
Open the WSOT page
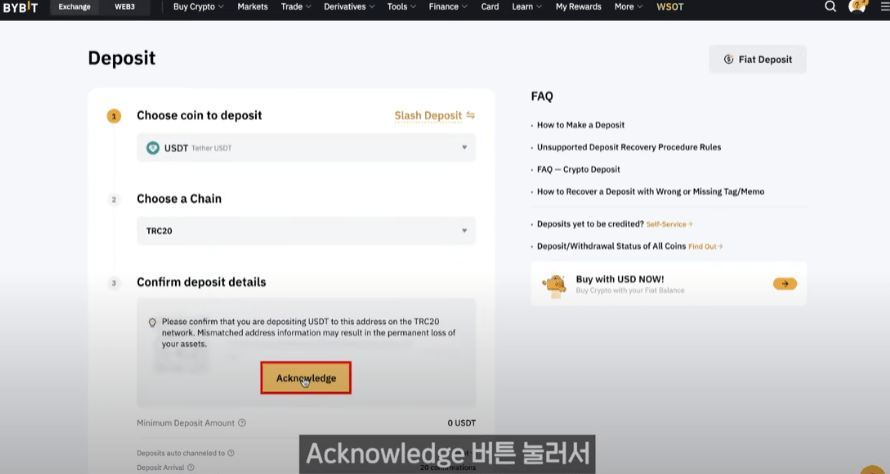coord(670,7)
